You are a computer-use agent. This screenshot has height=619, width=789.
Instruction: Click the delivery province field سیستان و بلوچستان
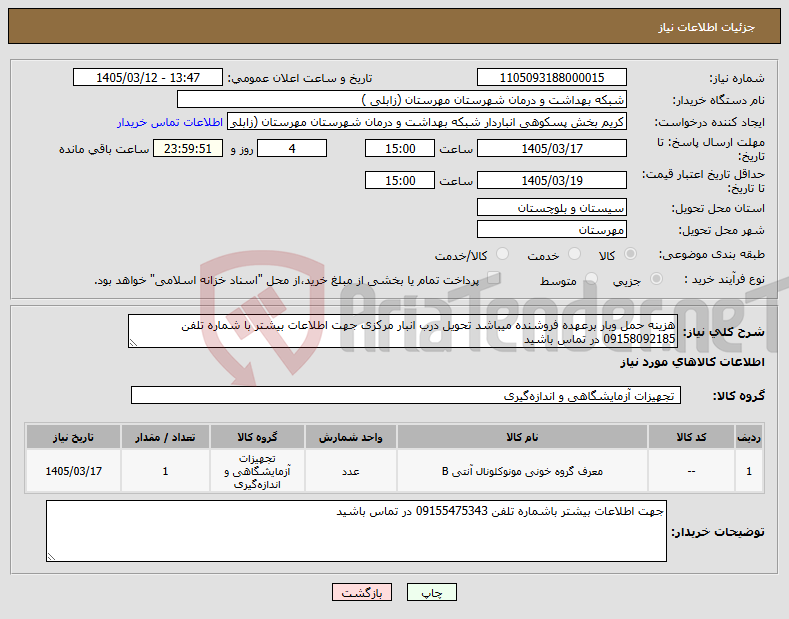[551, 207]
